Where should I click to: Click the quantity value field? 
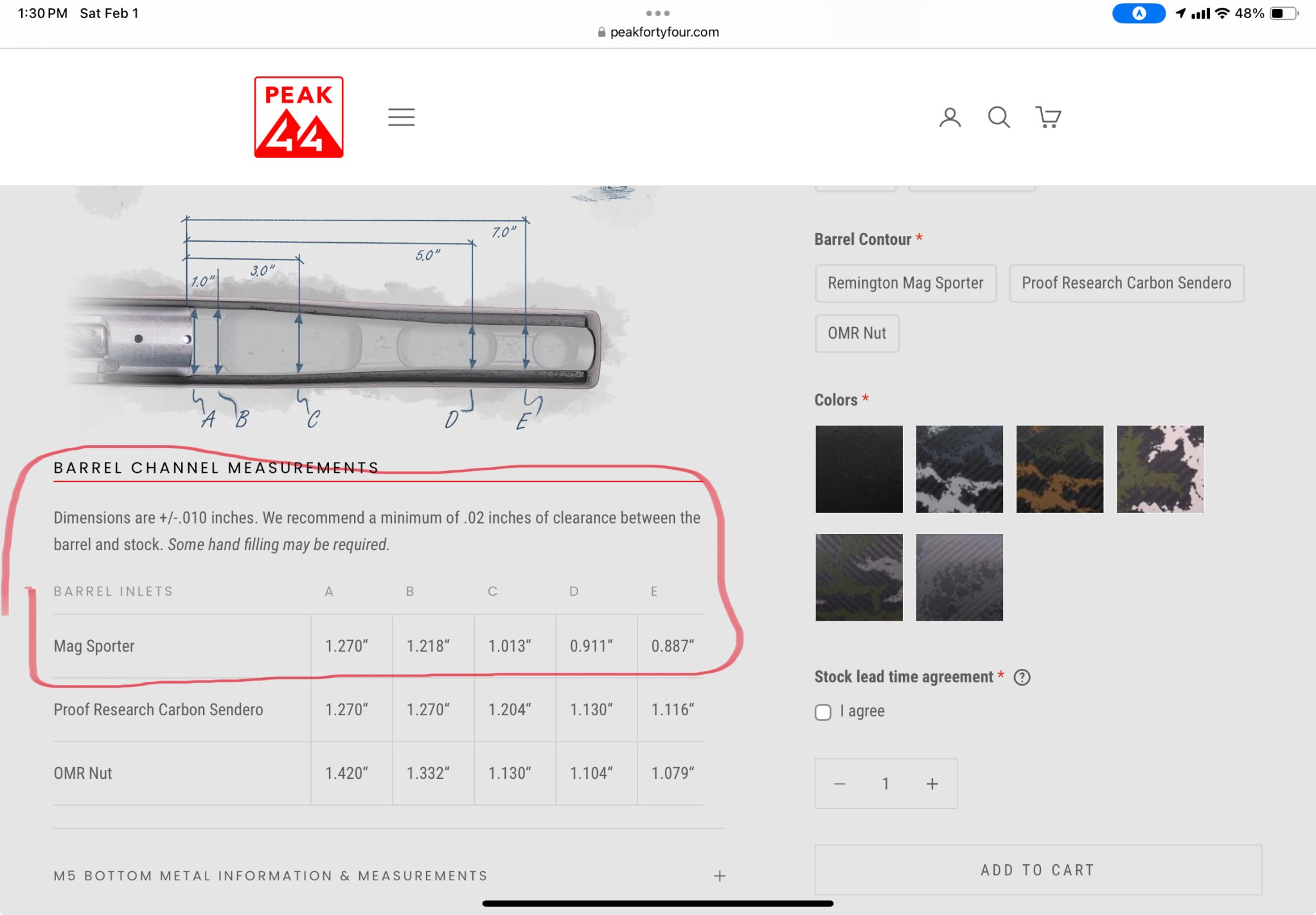point(885,784)
